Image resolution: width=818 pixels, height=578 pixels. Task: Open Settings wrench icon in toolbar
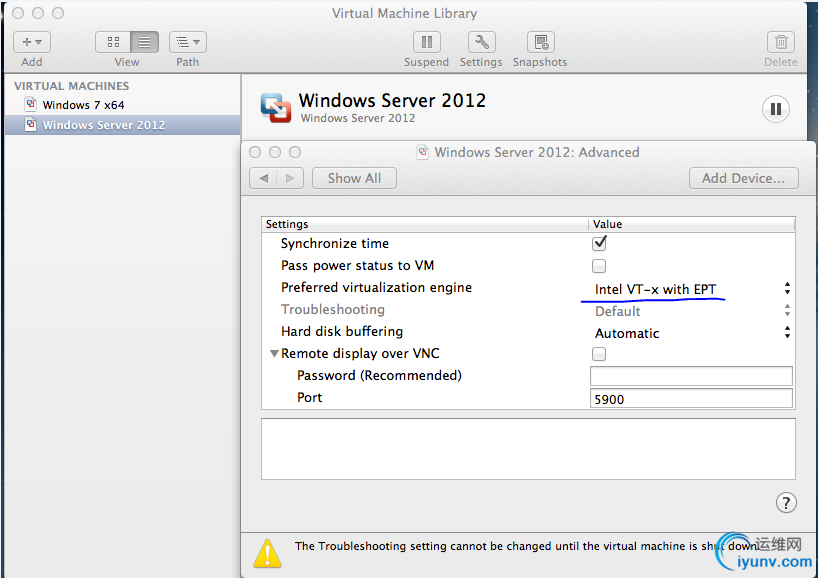482,42
